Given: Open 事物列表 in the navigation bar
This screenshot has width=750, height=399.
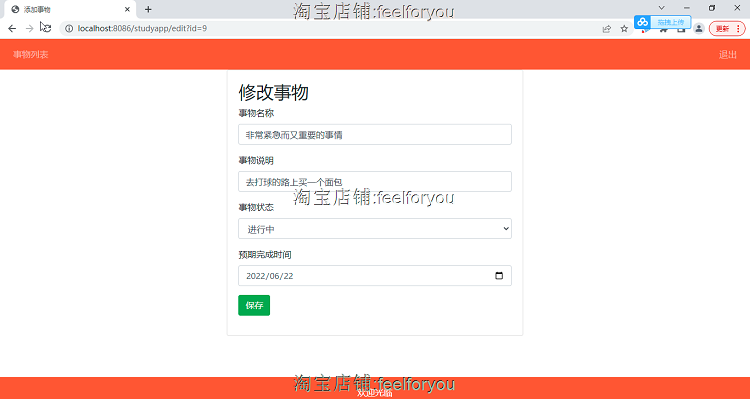Looking at the screenshot, I should pos(31,55).
